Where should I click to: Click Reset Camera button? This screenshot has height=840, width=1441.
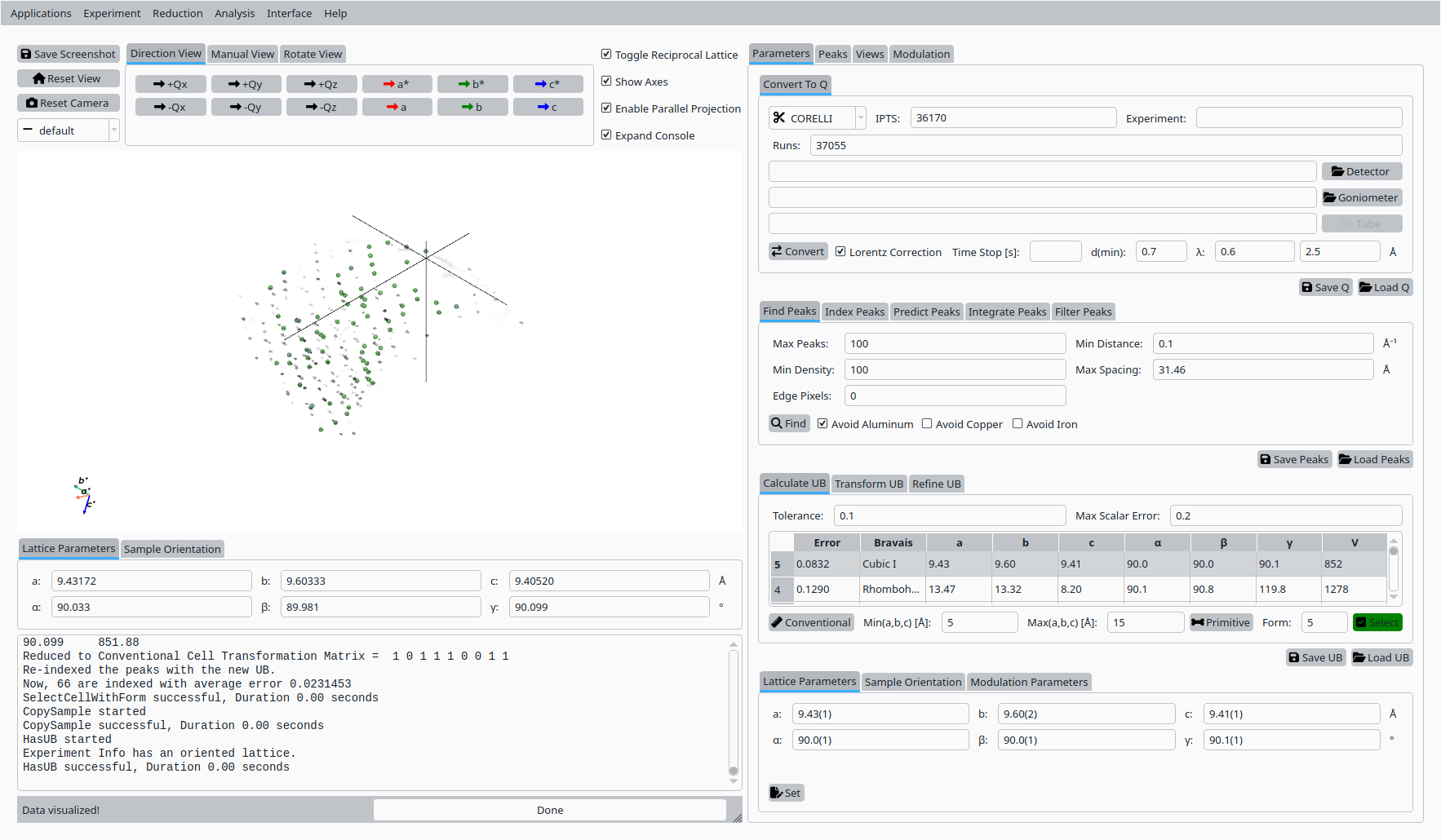pos(69,103)
